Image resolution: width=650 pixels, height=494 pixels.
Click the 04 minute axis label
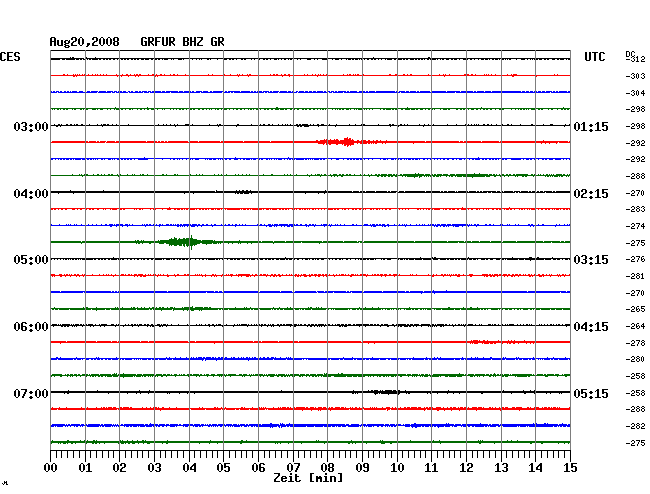189,468
